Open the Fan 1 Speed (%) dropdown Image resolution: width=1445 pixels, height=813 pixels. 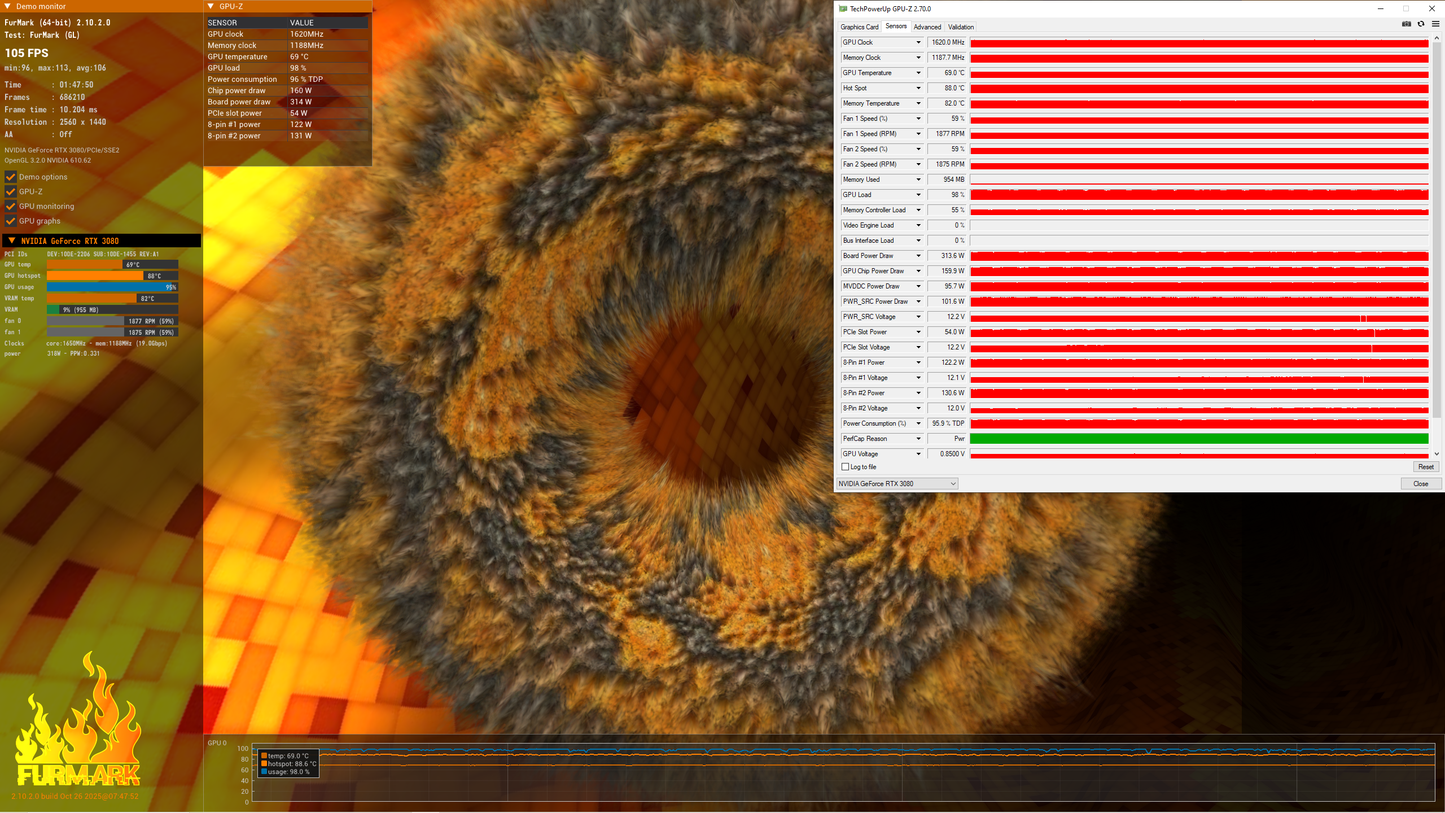[918, 119]
